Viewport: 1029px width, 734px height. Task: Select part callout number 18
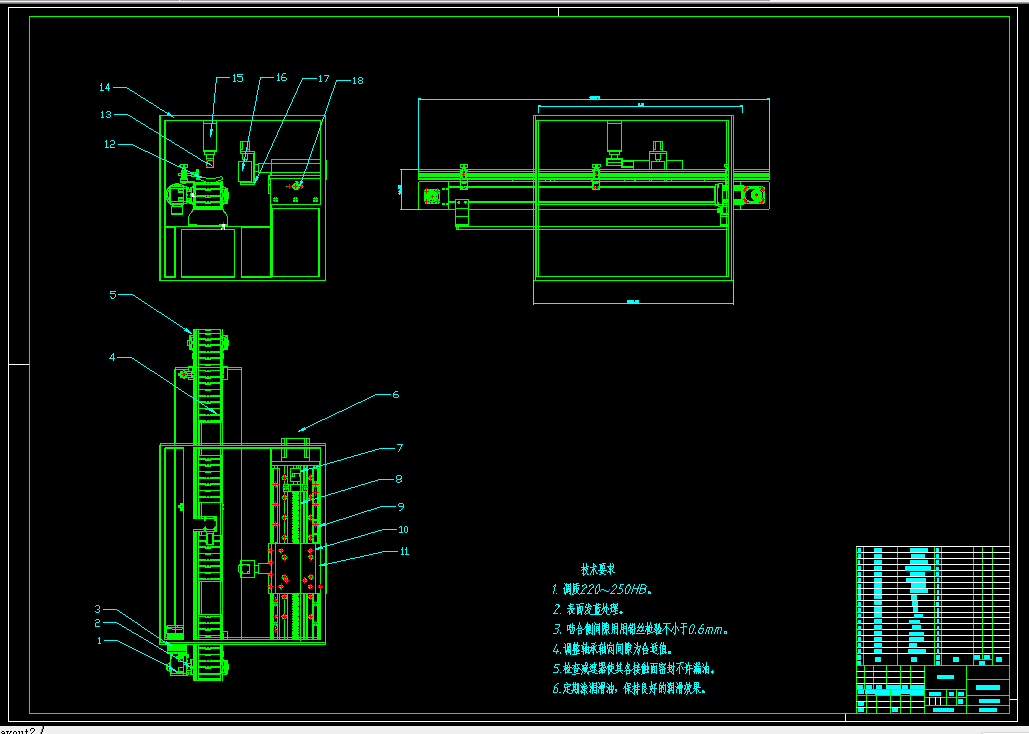tap(358, 81)
